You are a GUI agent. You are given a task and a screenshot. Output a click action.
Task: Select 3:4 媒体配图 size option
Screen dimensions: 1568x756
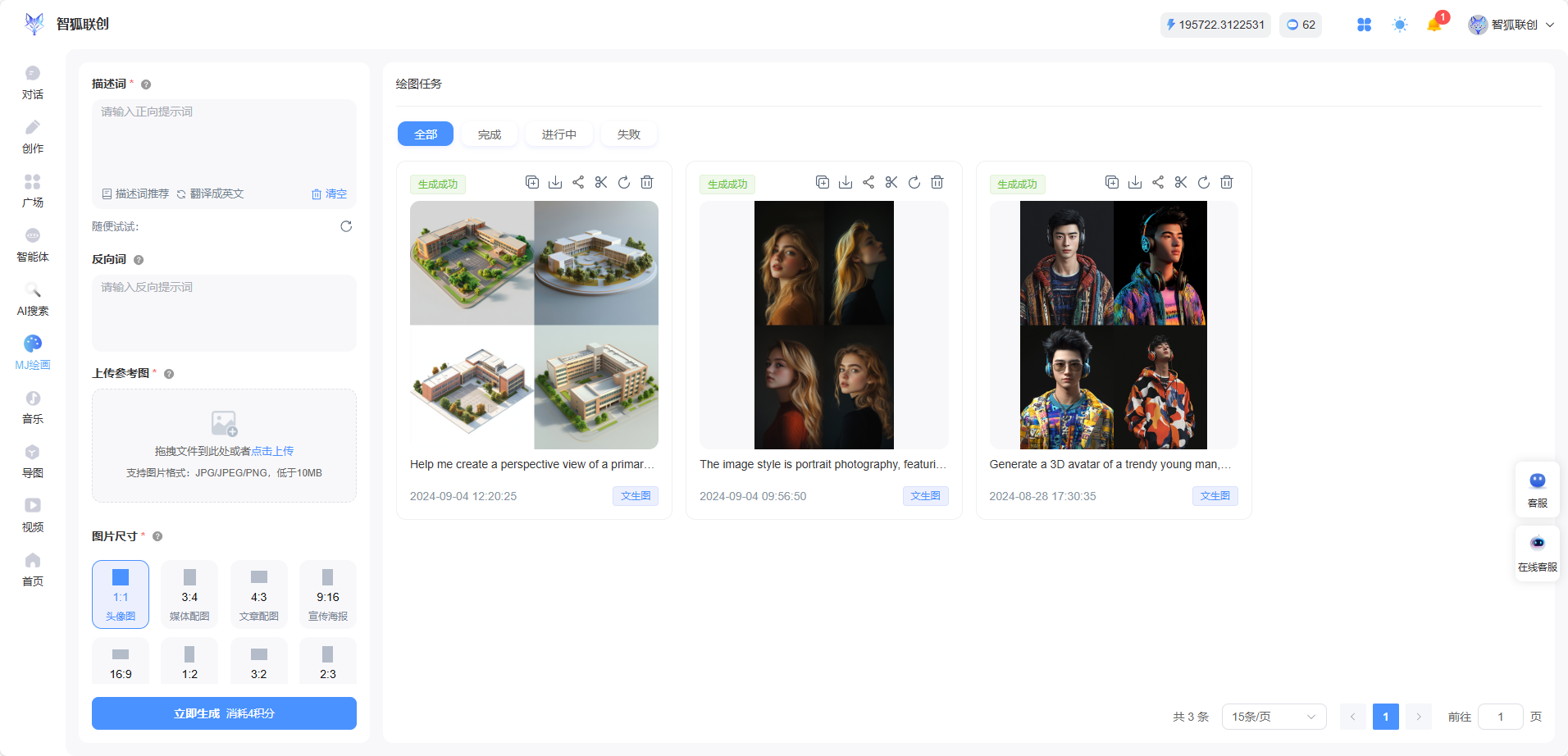189,594
